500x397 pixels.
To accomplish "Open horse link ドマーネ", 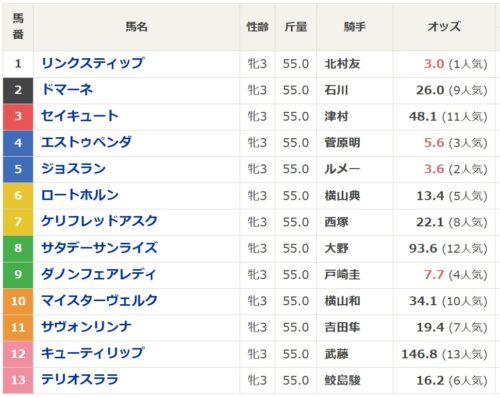I will point(67,90).
